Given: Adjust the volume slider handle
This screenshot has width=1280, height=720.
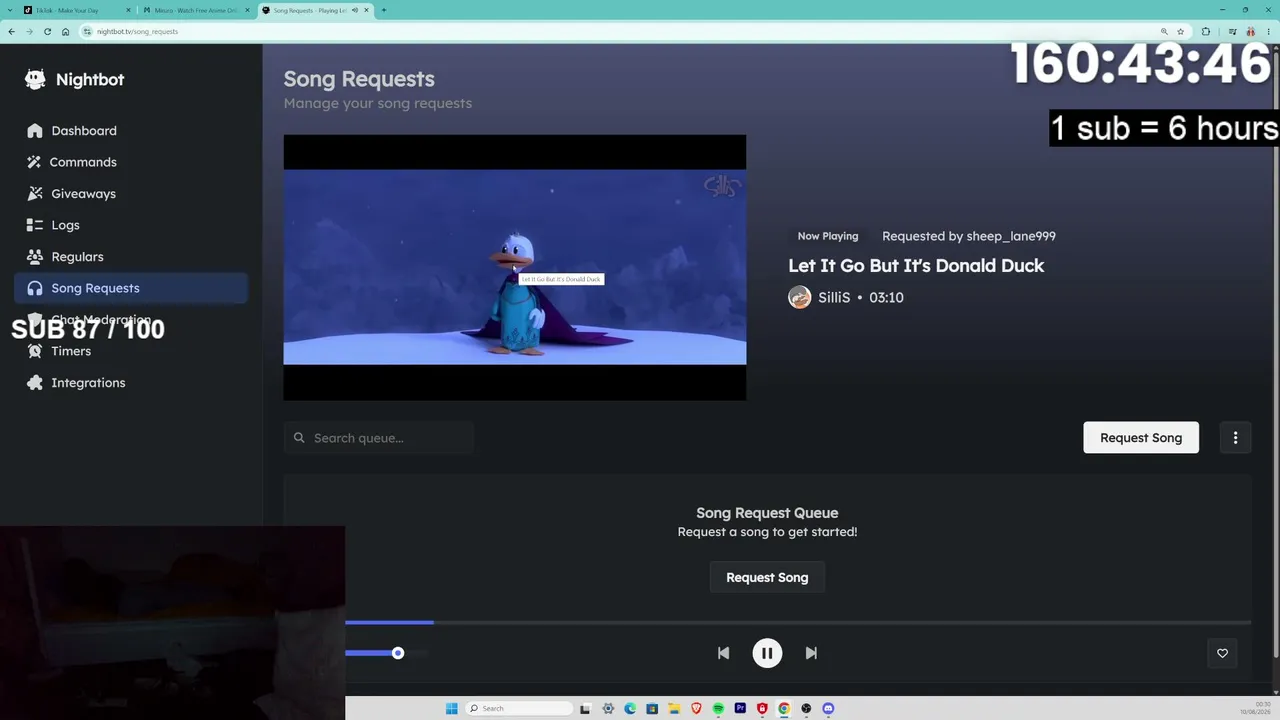Looking at the screenshot, I should coord(398,653).
